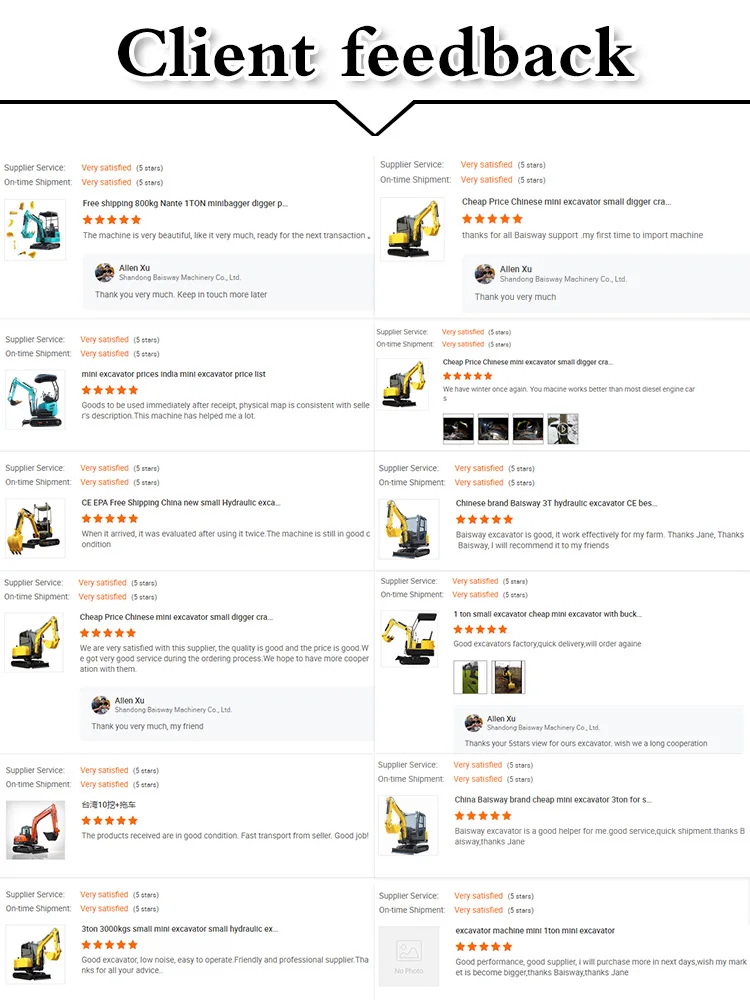Open second photo in 'Good excavators factory' review
This screenshot has height=1000, width=750.
tap(509, 677)
